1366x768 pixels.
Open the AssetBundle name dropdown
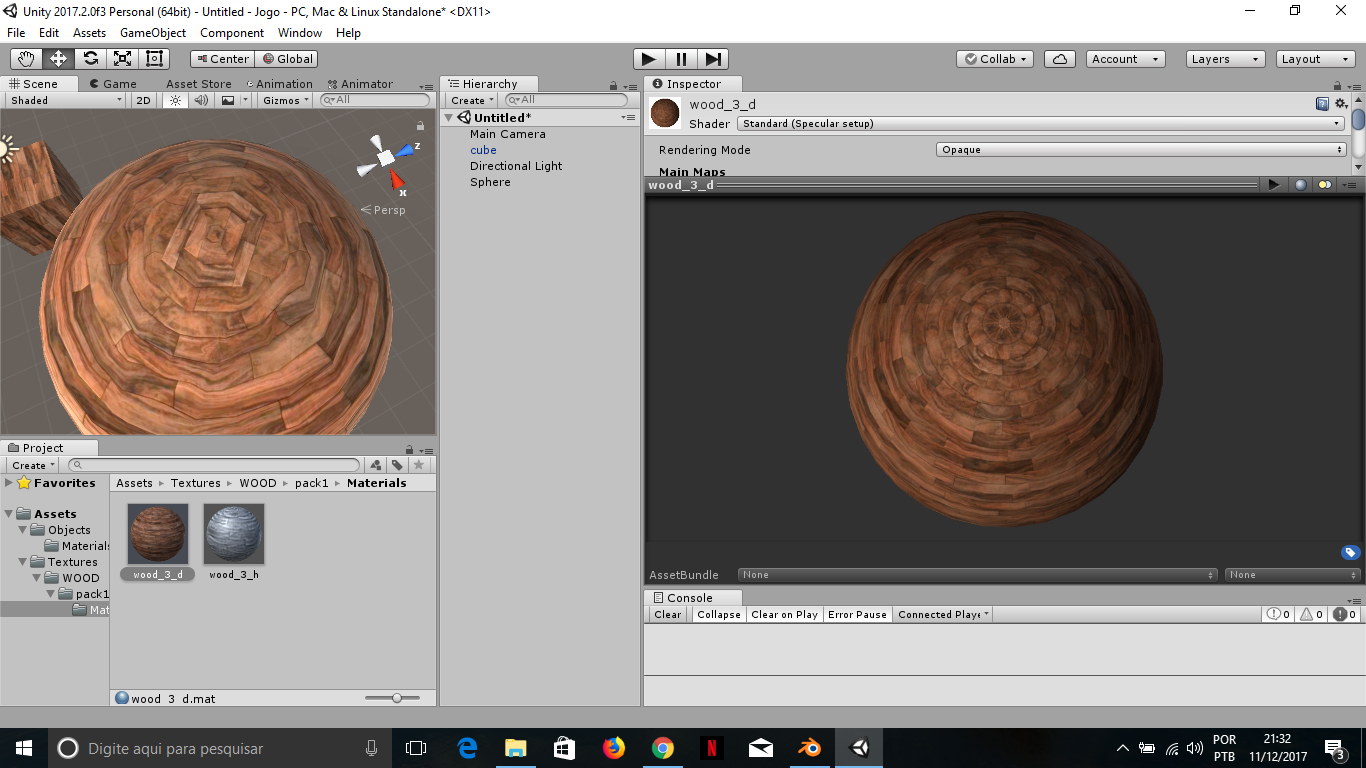coord(977,575)
